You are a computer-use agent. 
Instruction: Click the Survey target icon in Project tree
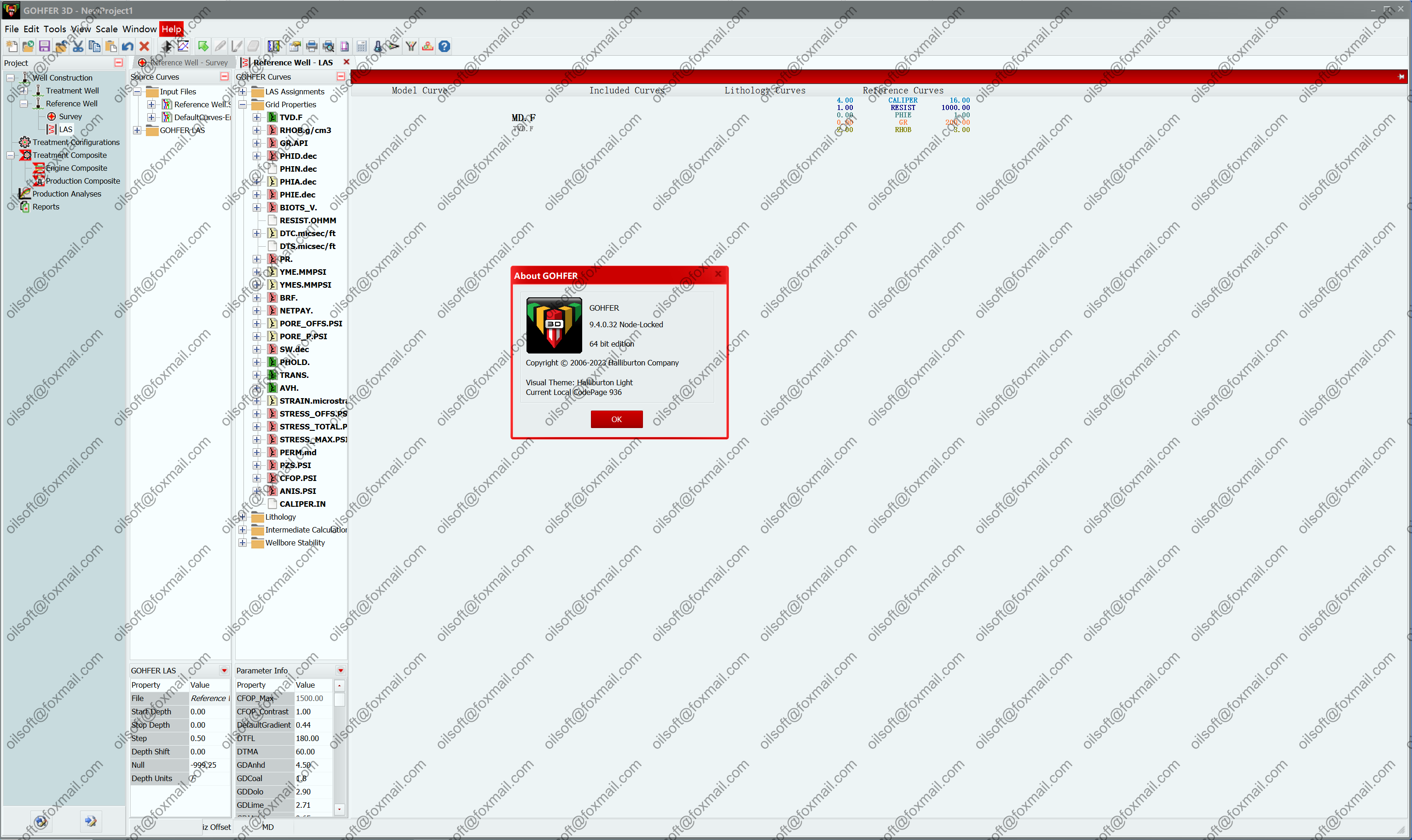pos(52,116)
